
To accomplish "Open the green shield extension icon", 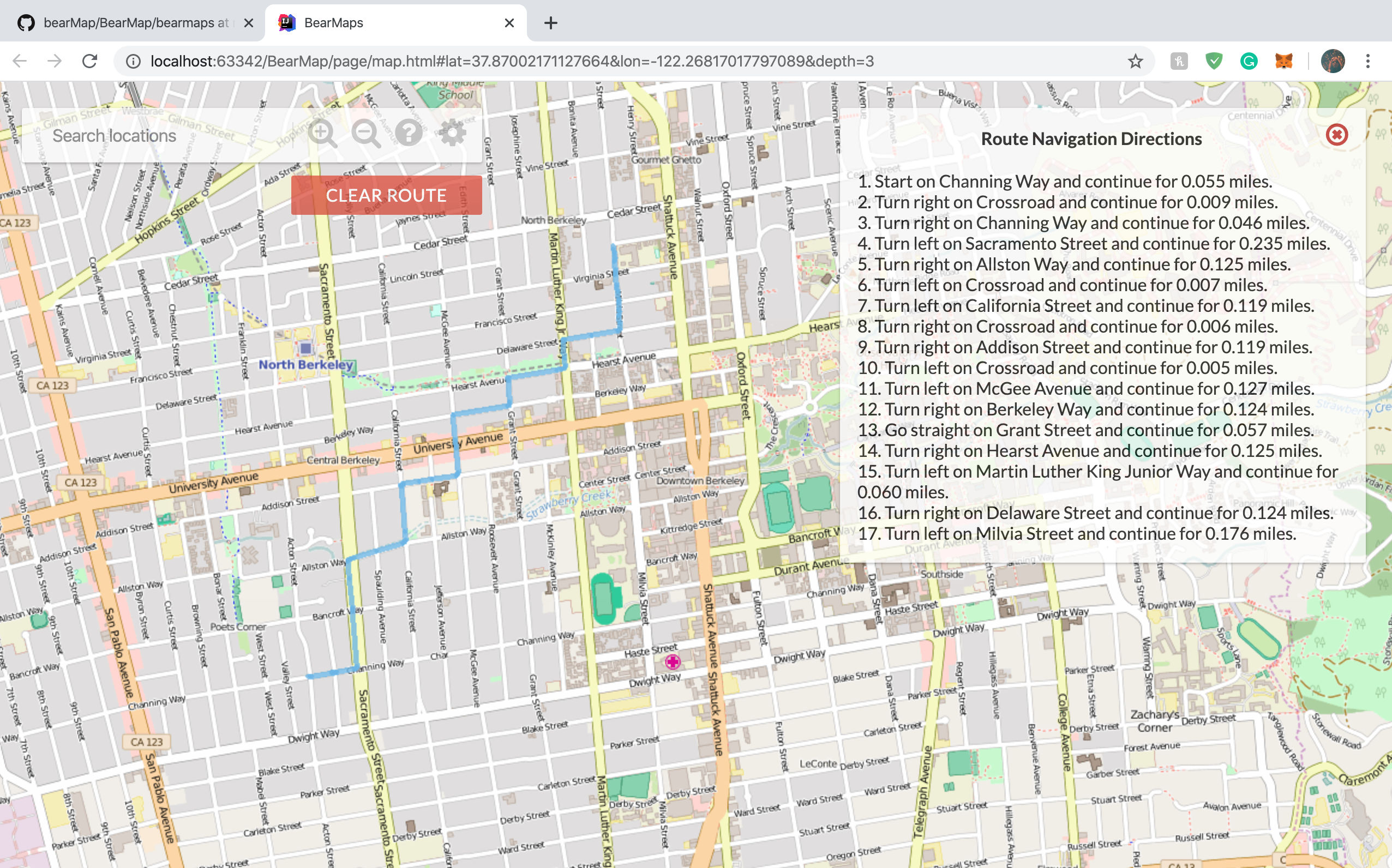I will point(1214,61).
